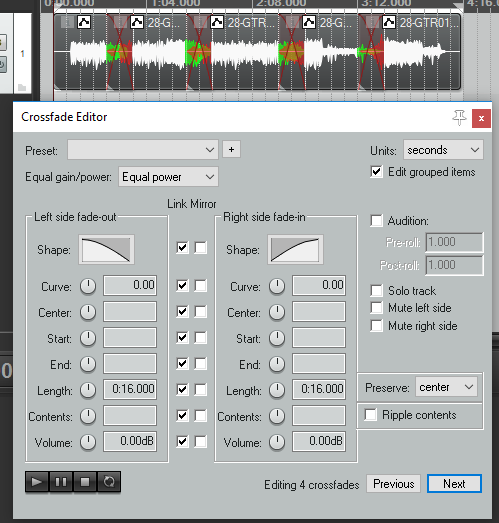The image size is (499, 523).
Task: Uncheck Edit grouped items
Action: tap(376, 172)
